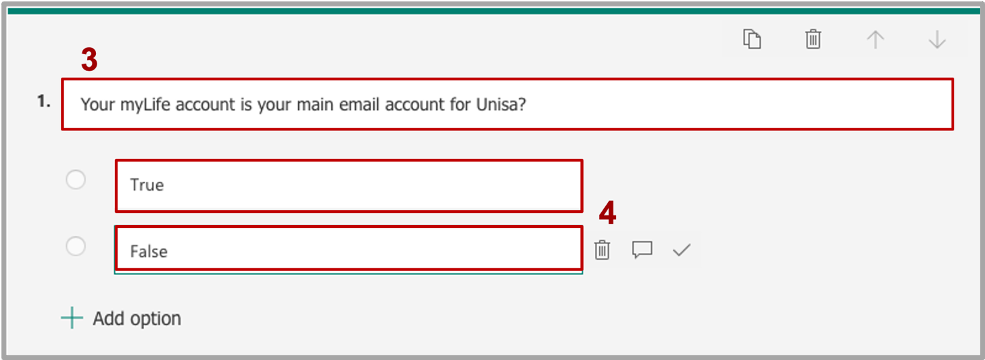Open the comment icon next to False
The height and width of the screenshot is (360, 985).
point(641,250)
